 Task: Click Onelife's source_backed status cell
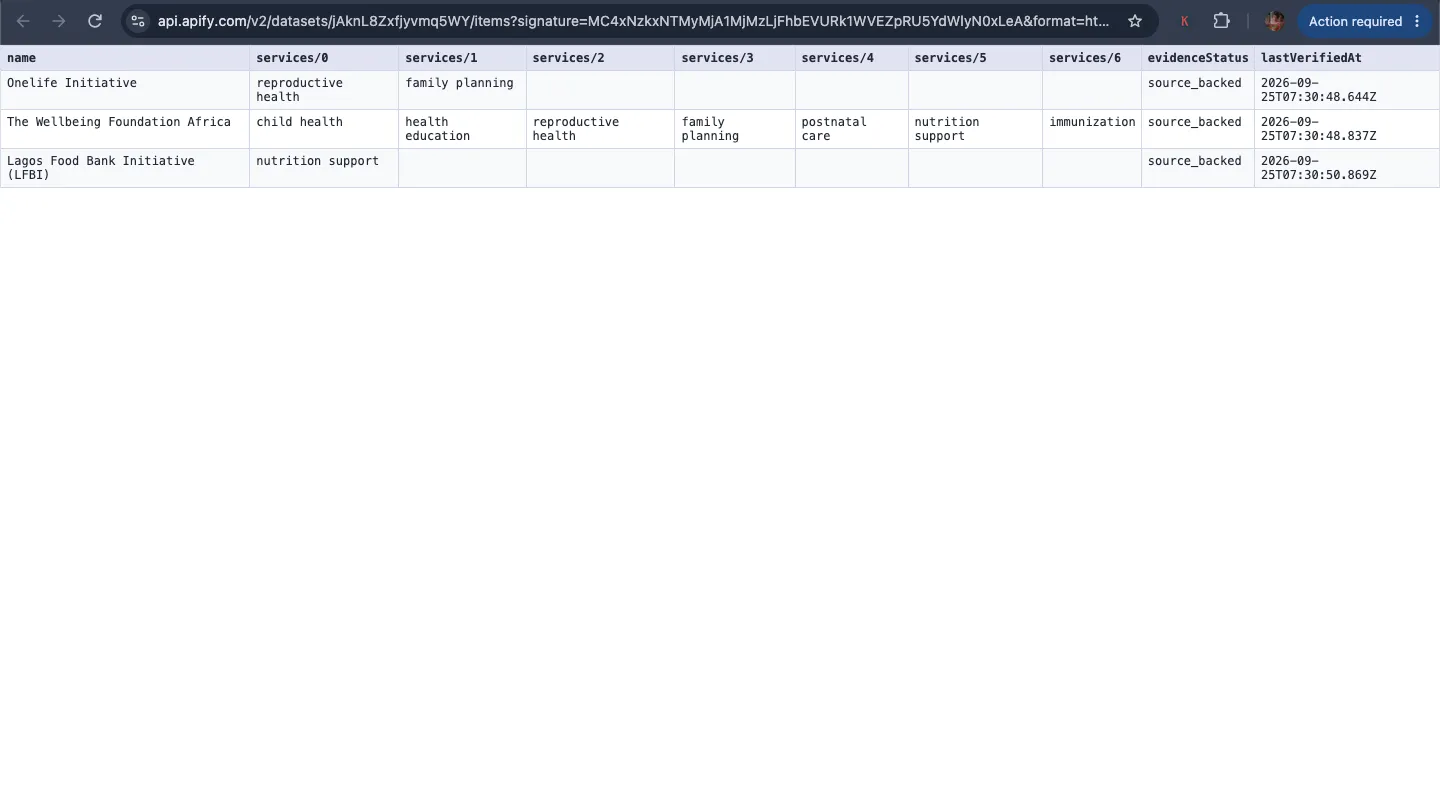tap(1198, 90)
